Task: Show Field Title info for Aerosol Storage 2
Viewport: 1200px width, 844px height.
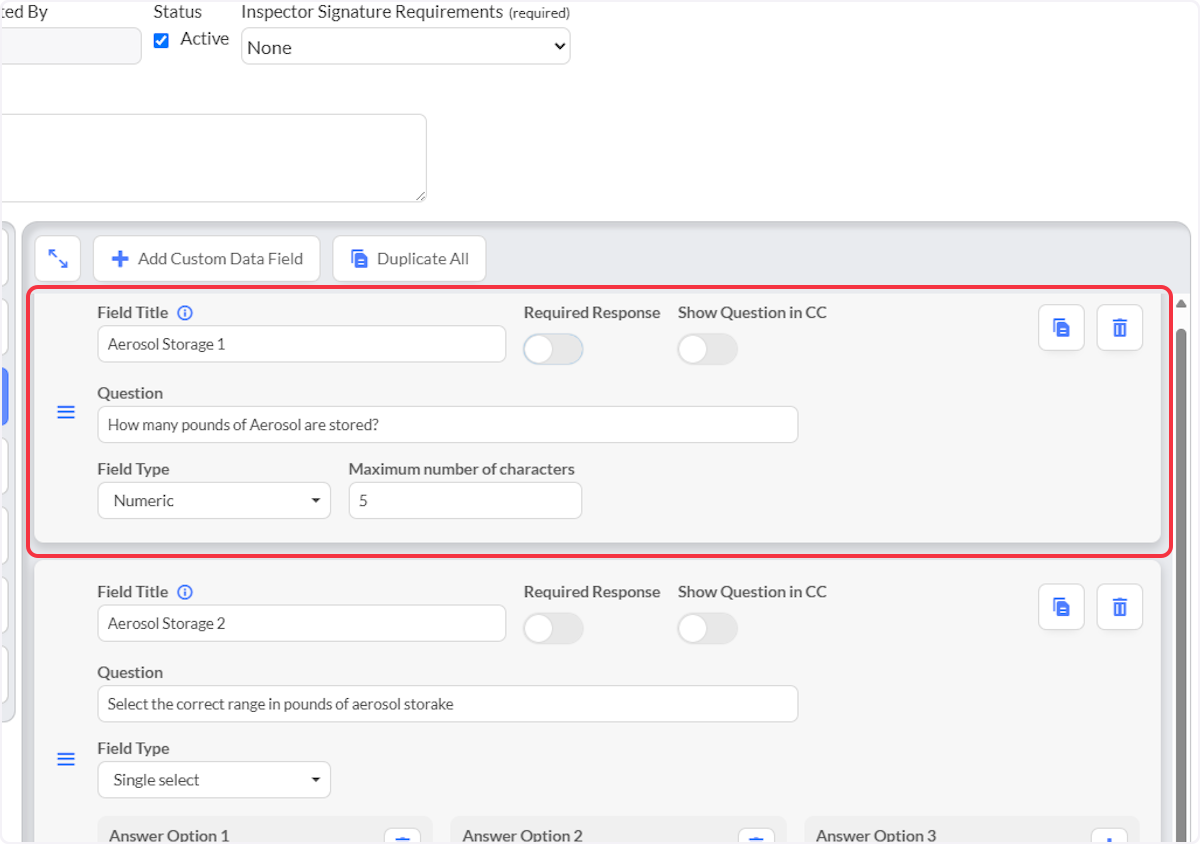Action: tap(185, 592)
